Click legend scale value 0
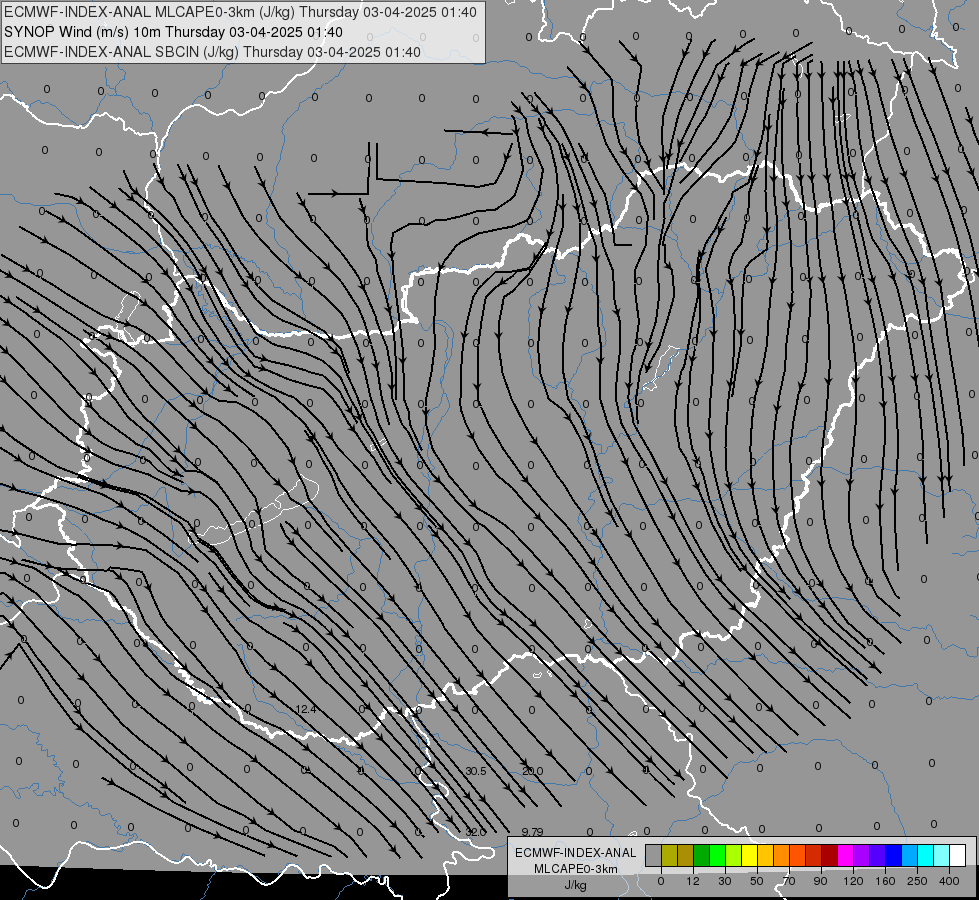 point(661,881)
